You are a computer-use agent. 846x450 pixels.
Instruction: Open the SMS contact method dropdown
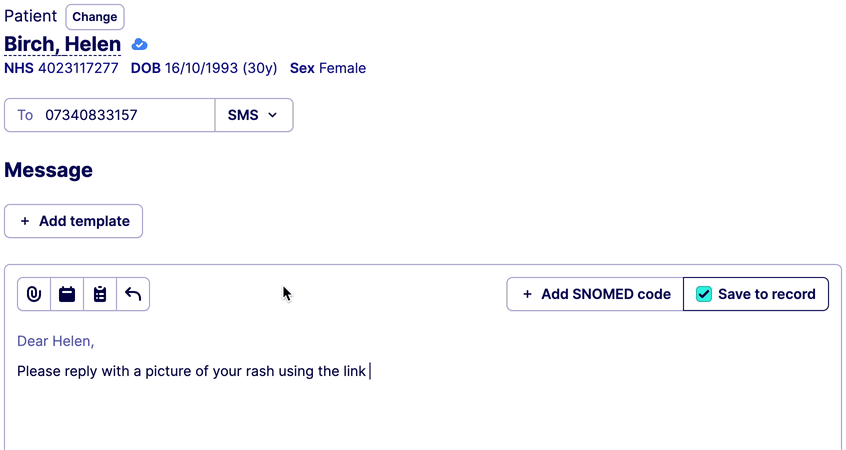(x=253, y=115)
